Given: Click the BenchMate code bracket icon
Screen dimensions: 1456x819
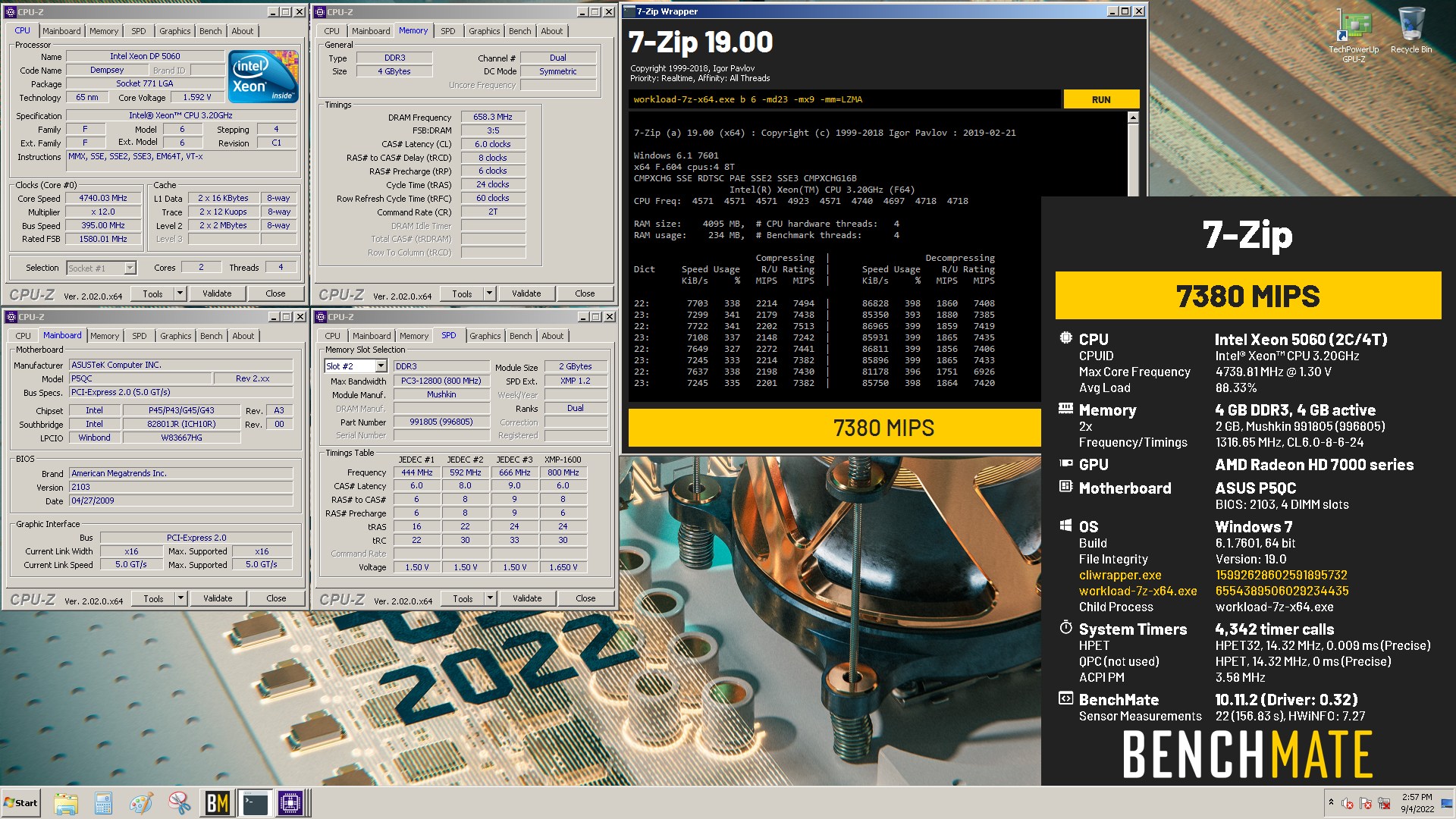Looking at the screenshot, I should coord(1065,698).
